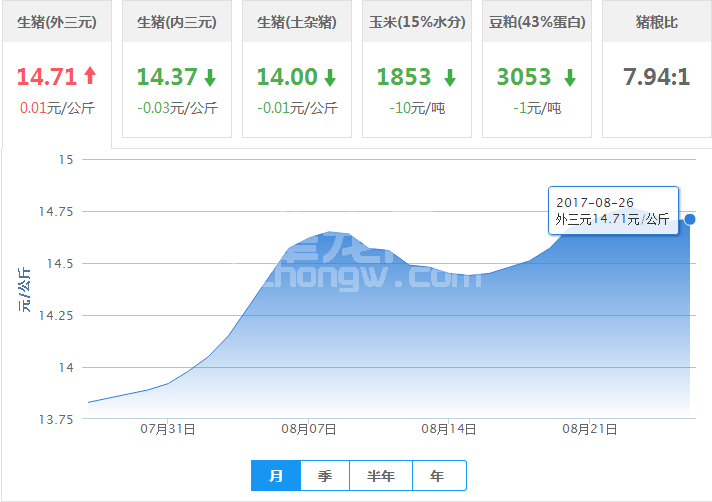This screenshot has width=712, height=502.
Task: Click the 7.94:1 ratio value
Action: (657, 77)
